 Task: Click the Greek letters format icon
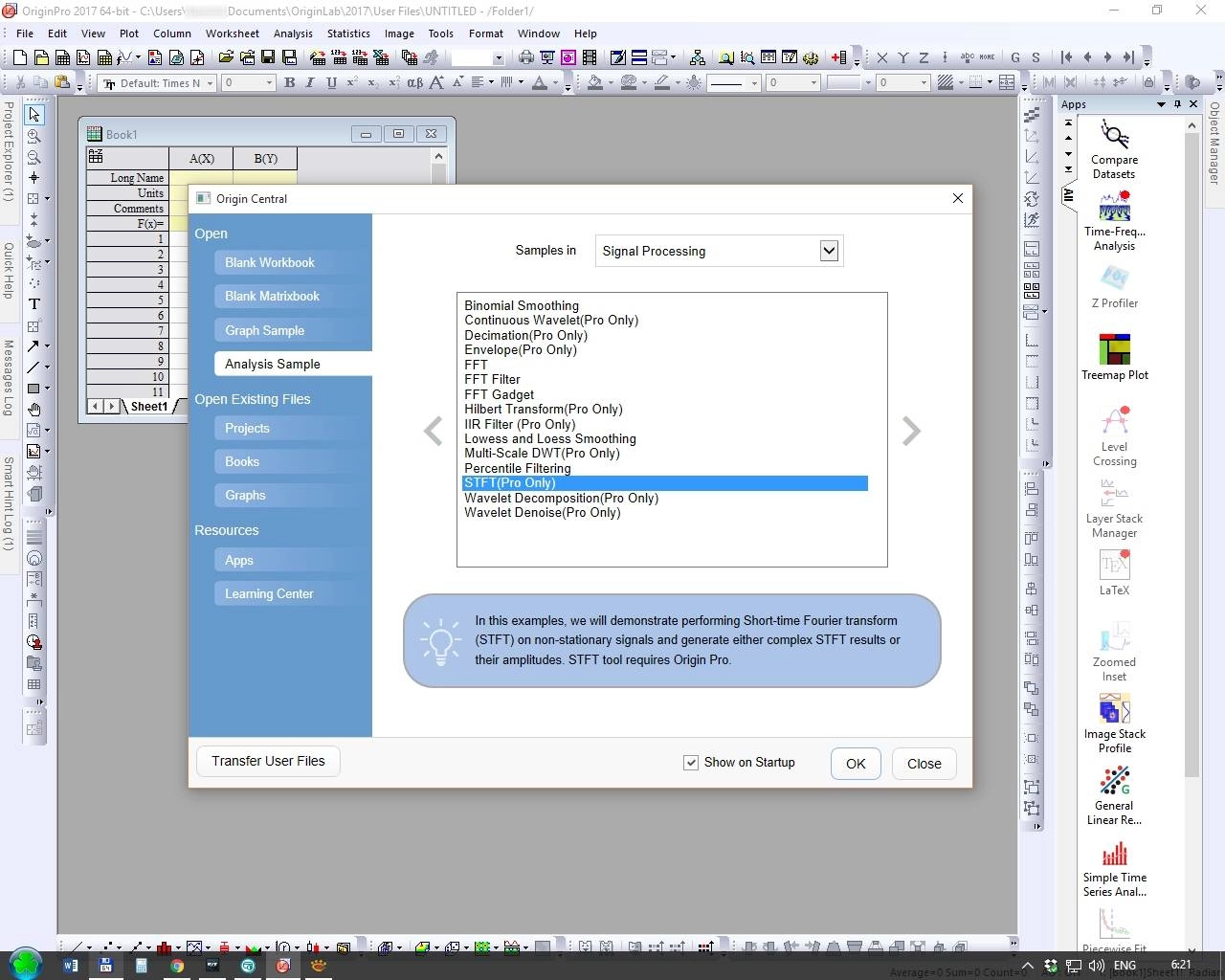(x=414, y=83)
